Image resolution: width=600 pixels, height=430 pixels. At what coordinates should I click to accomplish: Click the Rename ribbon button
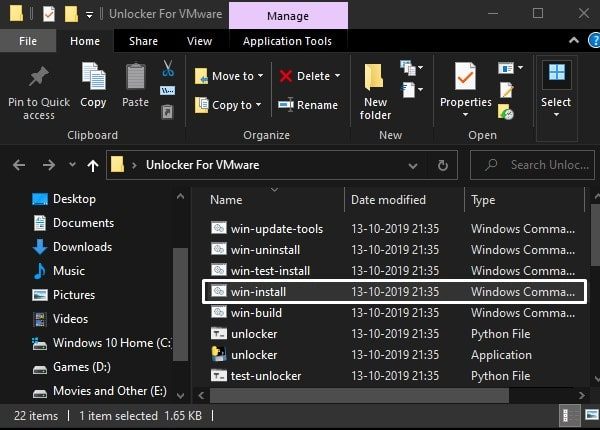[308, 105]
